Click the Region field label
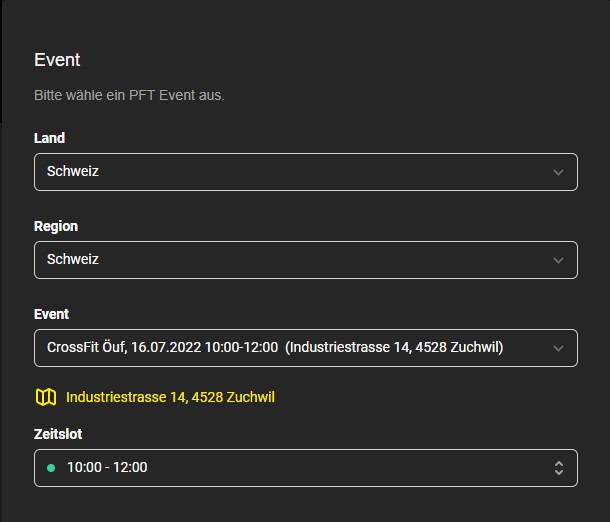The image size is (610, 522). (56, 226)
